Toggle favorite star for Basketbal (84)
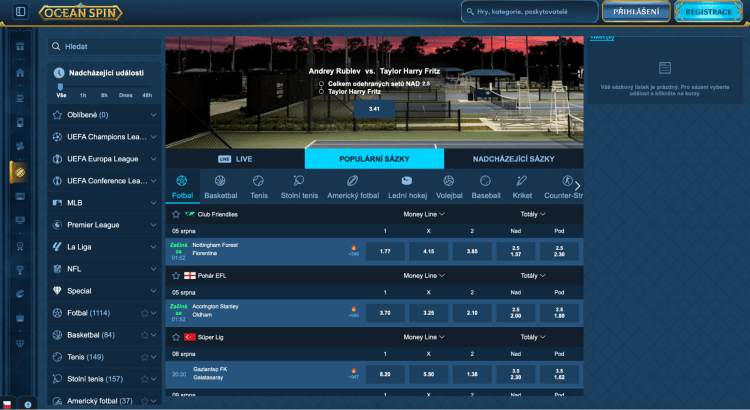The height and width of the screenshot is (410, 750). click(144, 335)
